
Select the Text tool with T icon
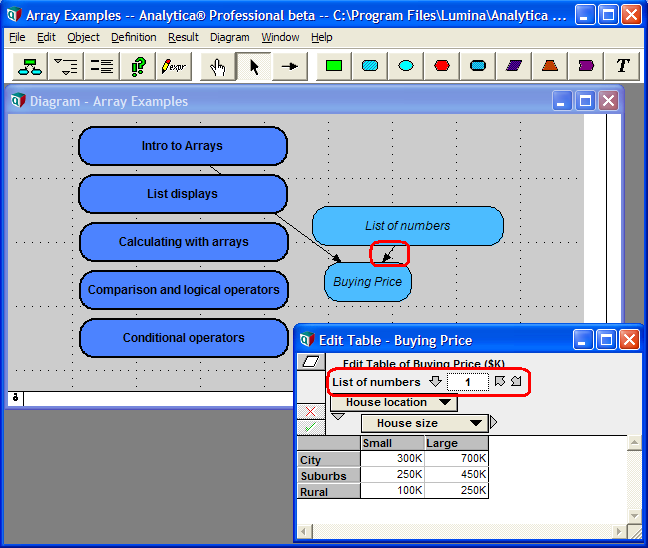tap(622, 66)
